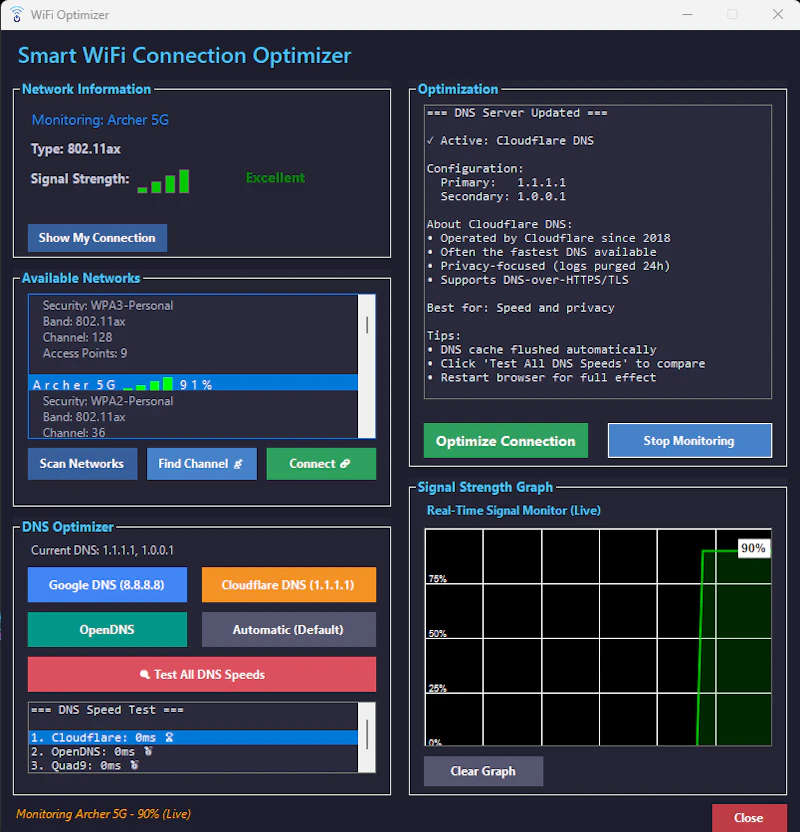Reset DNS to Automatic (Default)

[x=289, y=630]
